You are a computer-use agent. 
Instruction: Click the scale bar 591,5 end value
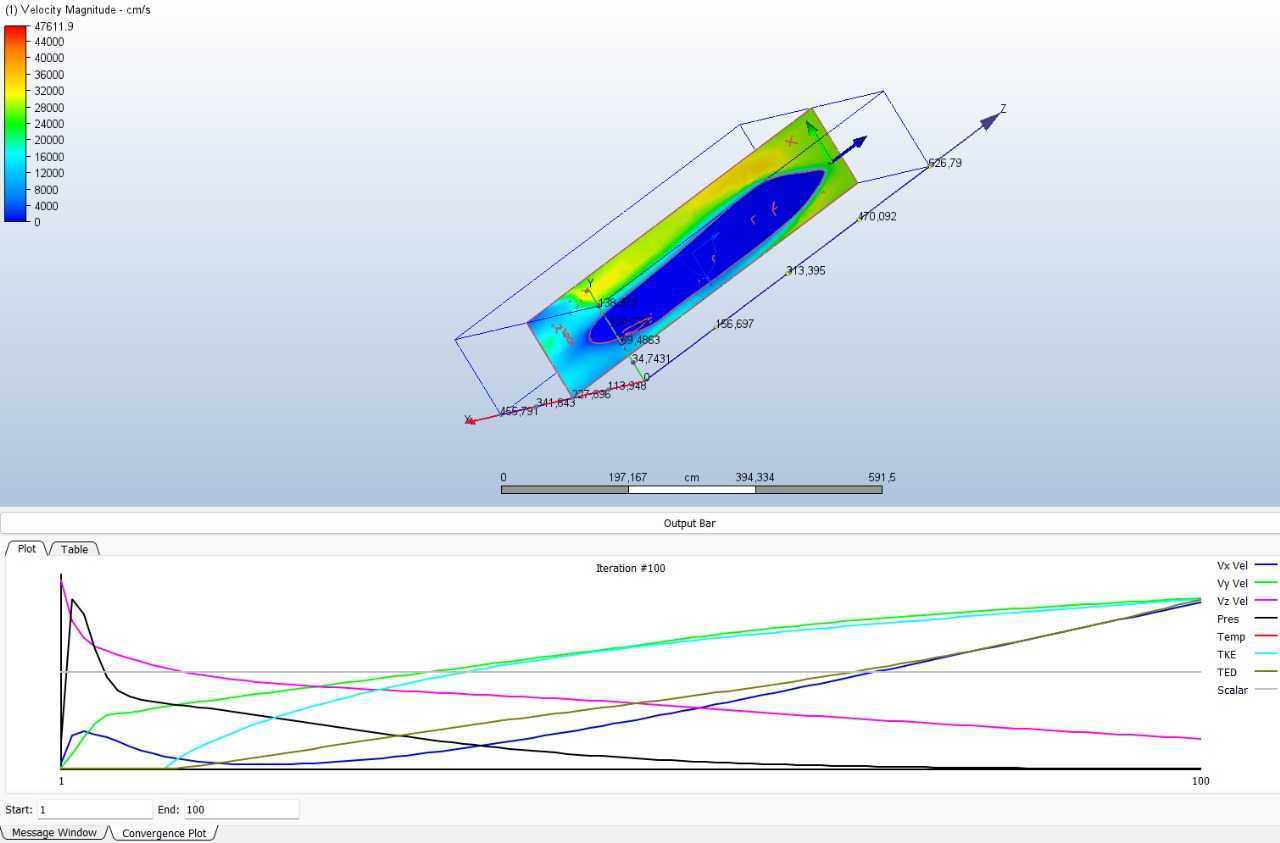coord(882,478)
